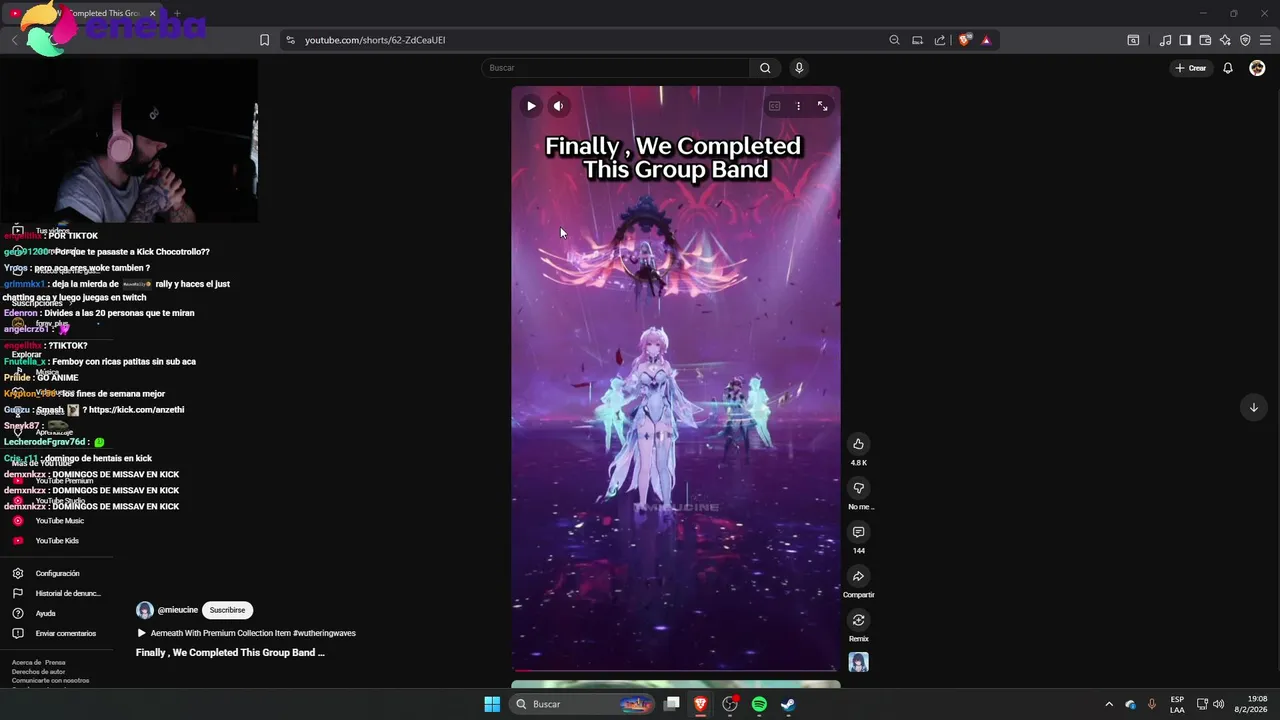Click the Configuración gear icon
This screenshot has height=720, width=1280.
[18, 574]
